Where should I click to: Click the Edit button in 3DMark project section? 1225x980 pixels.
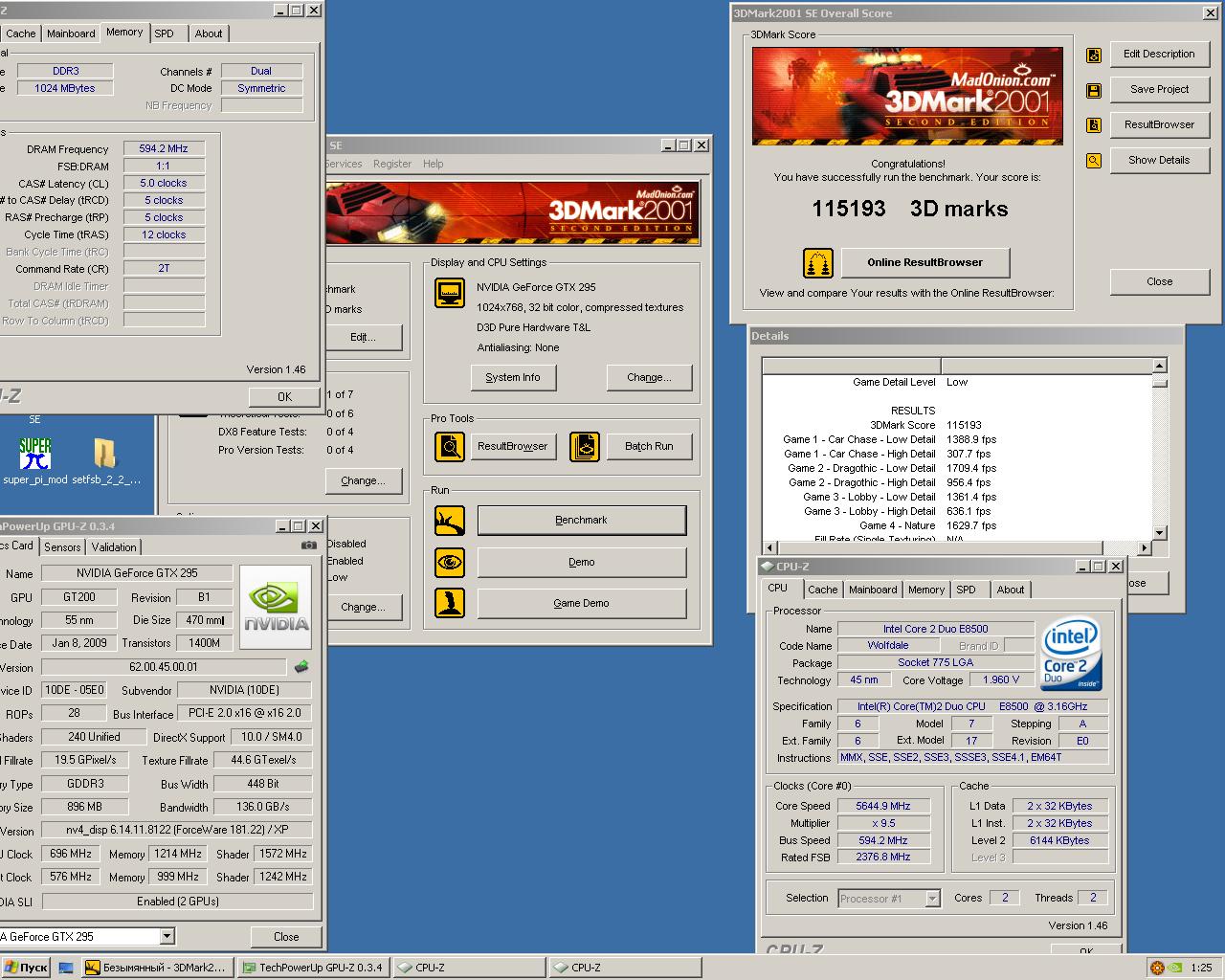(363, 338)
